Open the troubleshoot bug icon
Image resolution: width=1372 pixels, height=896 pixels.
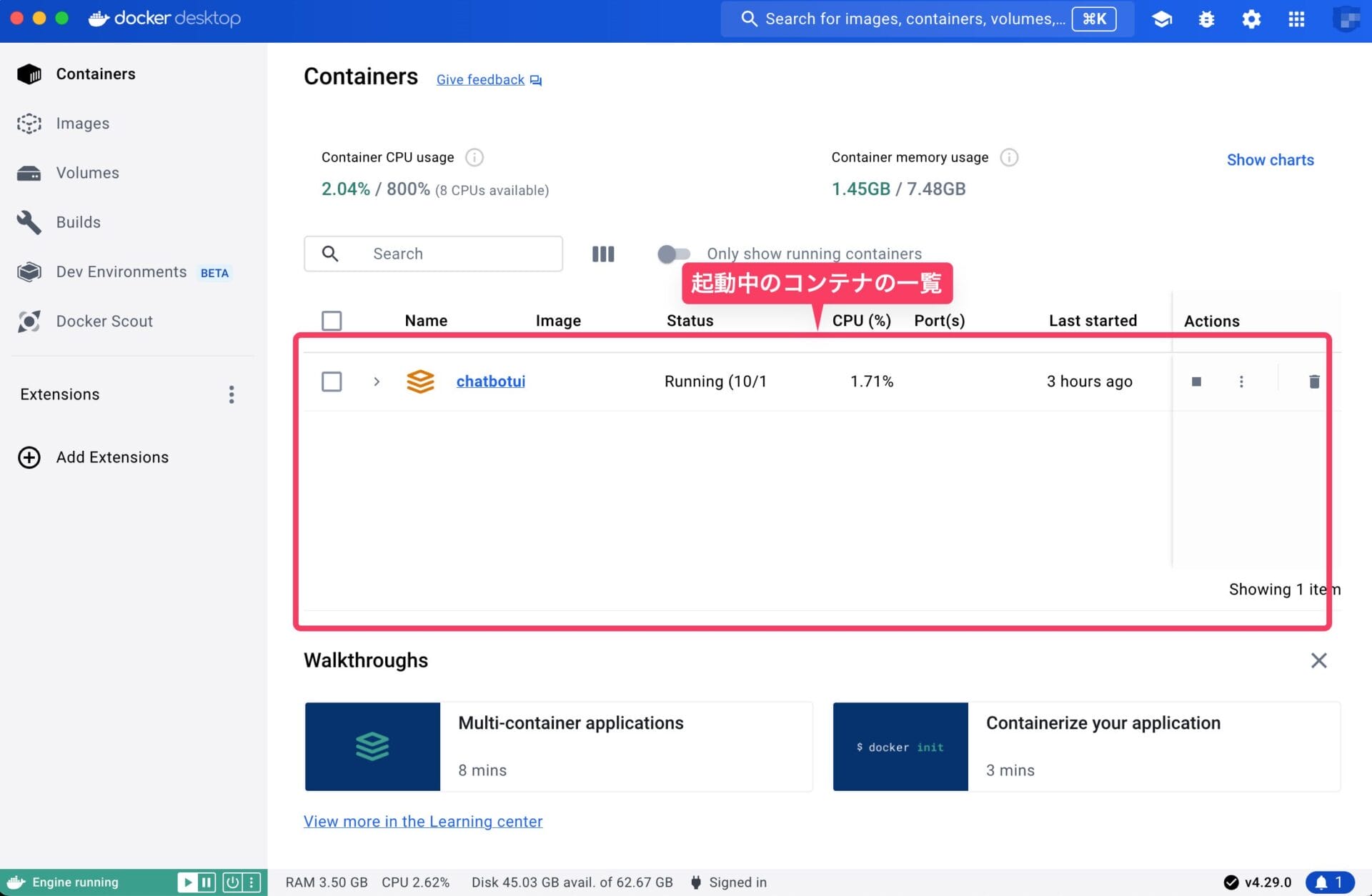(x=1206, y=19)
